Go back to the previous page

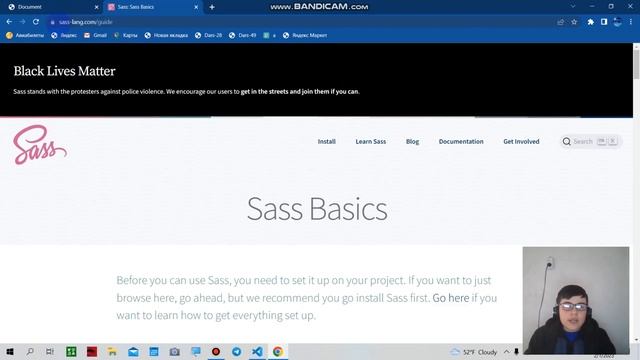[x=9, y=22]
